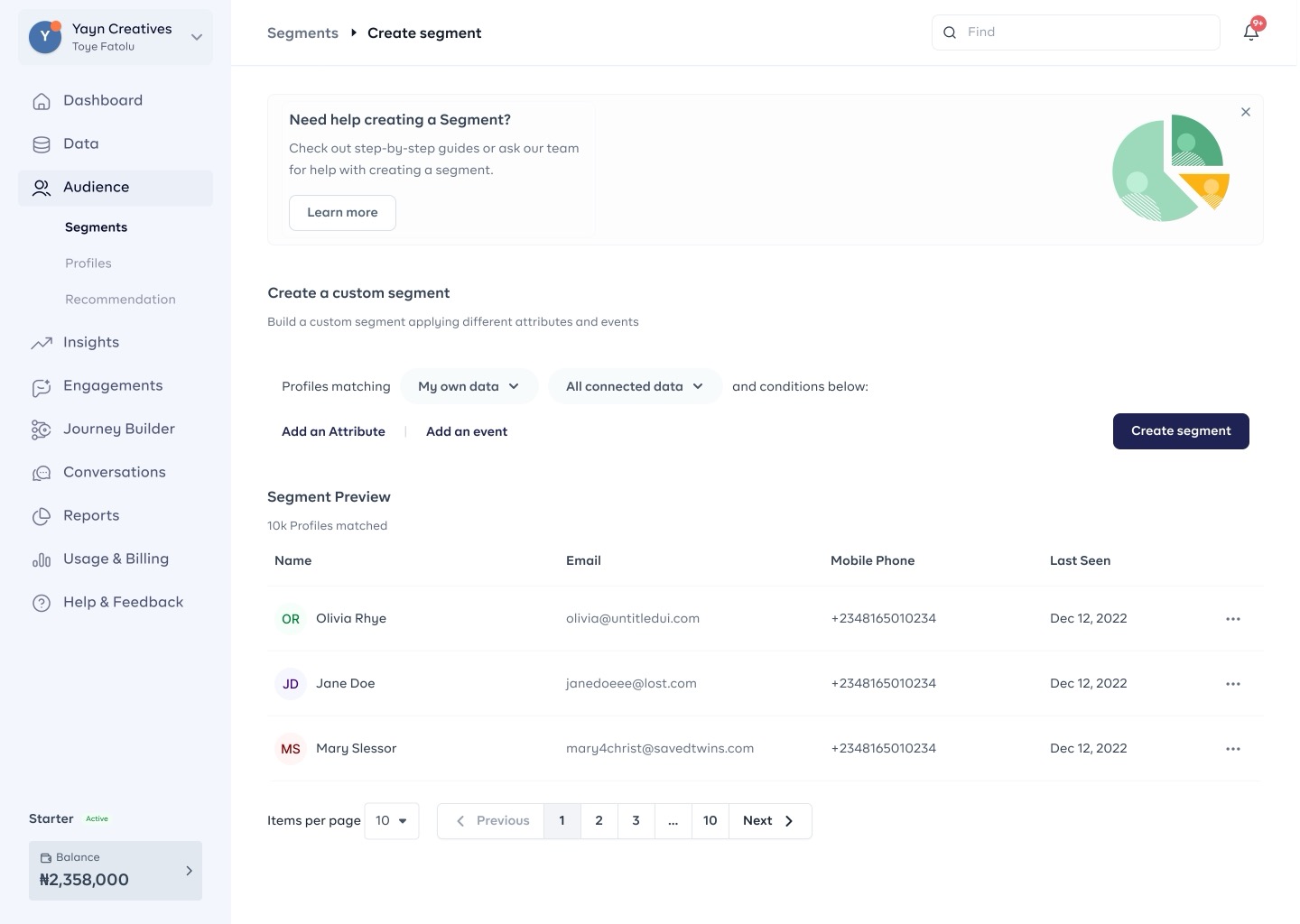Image resolution: width=1300 pixels, height=924 pixels.
Task: Click Add an event
Action: tap(467, 432)
